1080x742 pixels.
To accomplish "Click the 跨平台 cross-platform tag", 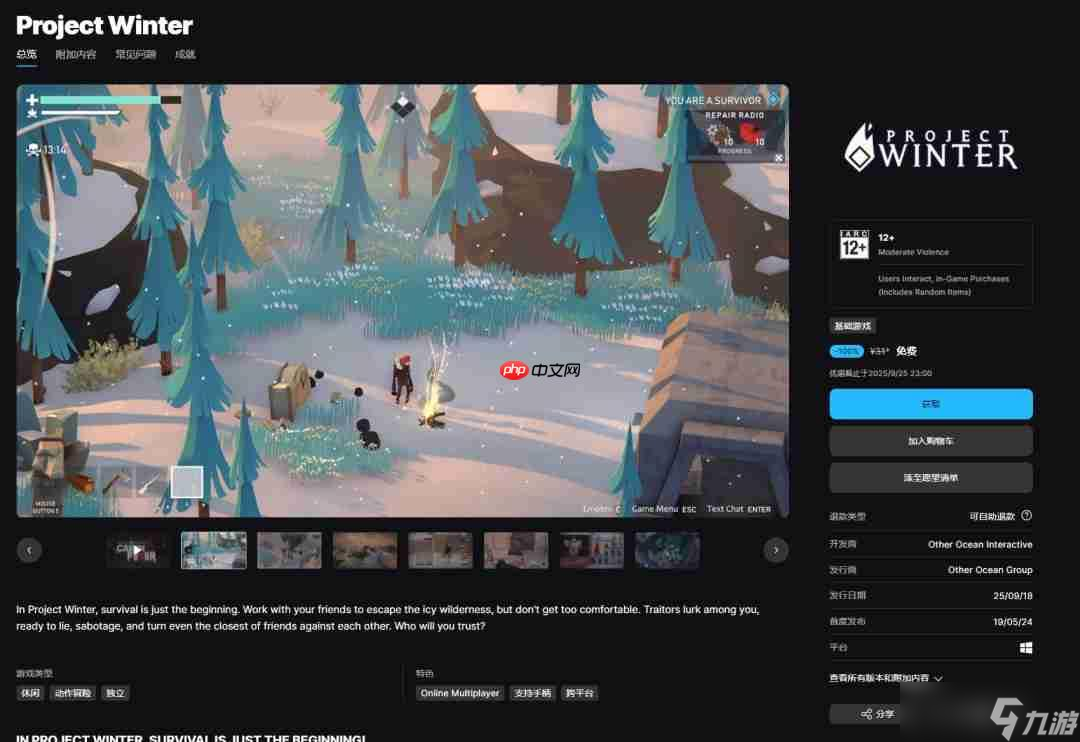I will point(579,693).
